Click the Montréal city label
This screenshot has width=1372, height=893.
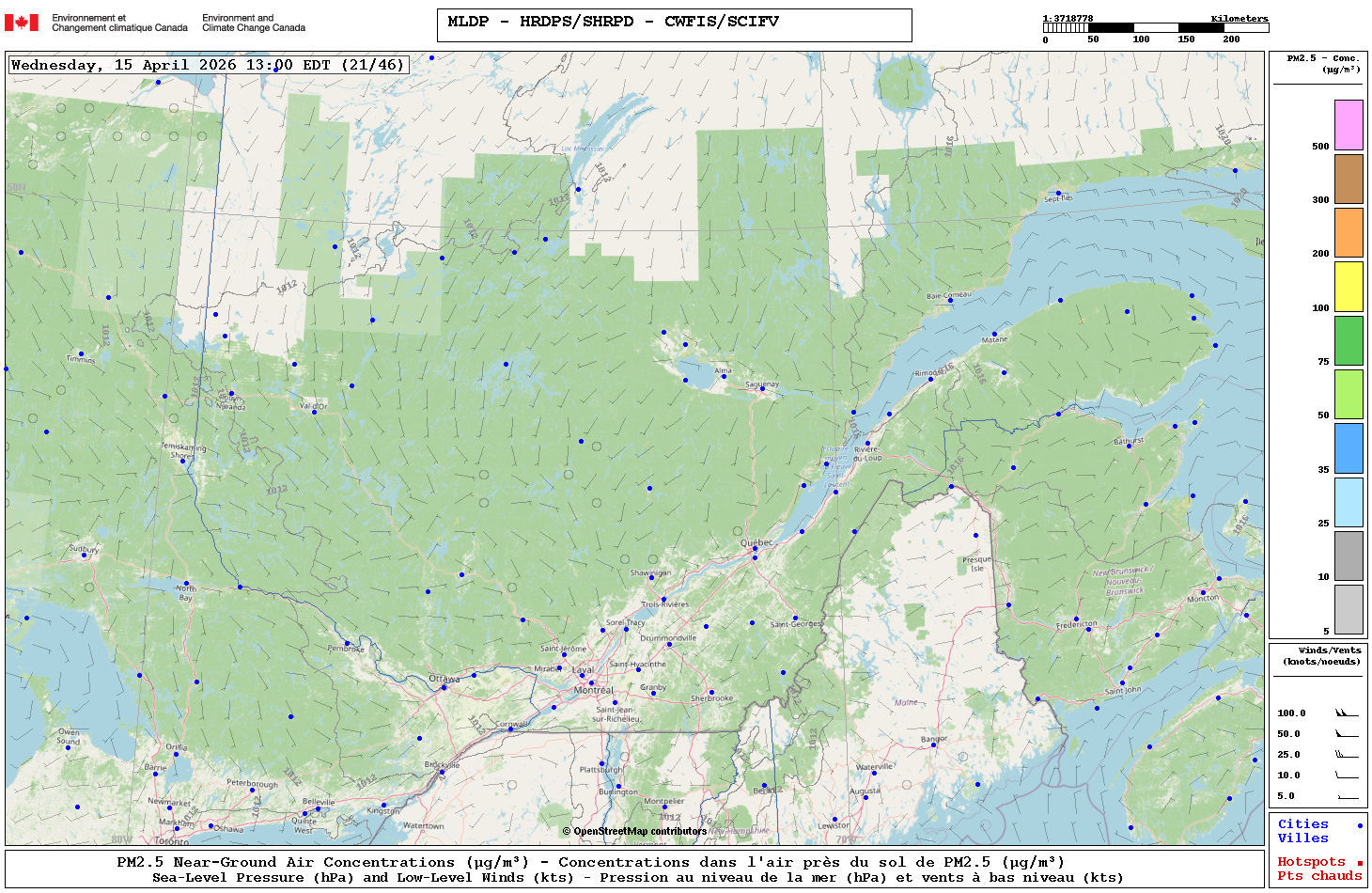593,690
